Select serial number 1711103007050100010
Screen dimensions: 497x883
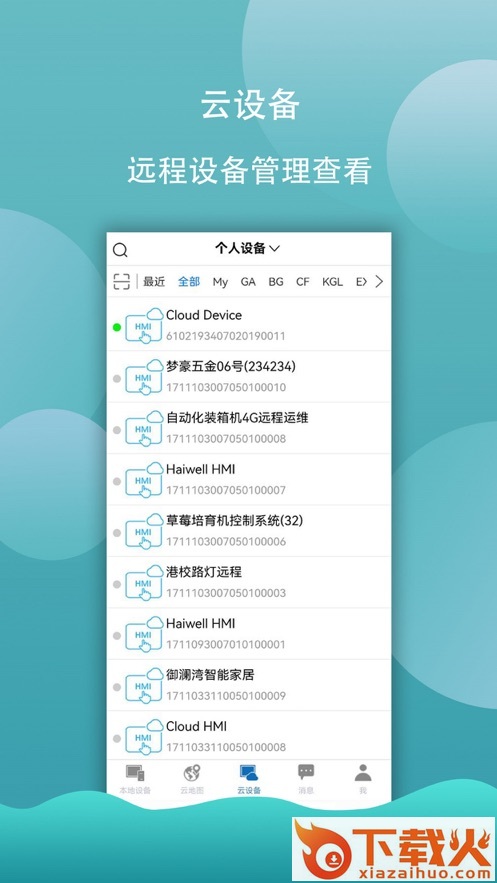coord(226,387)
